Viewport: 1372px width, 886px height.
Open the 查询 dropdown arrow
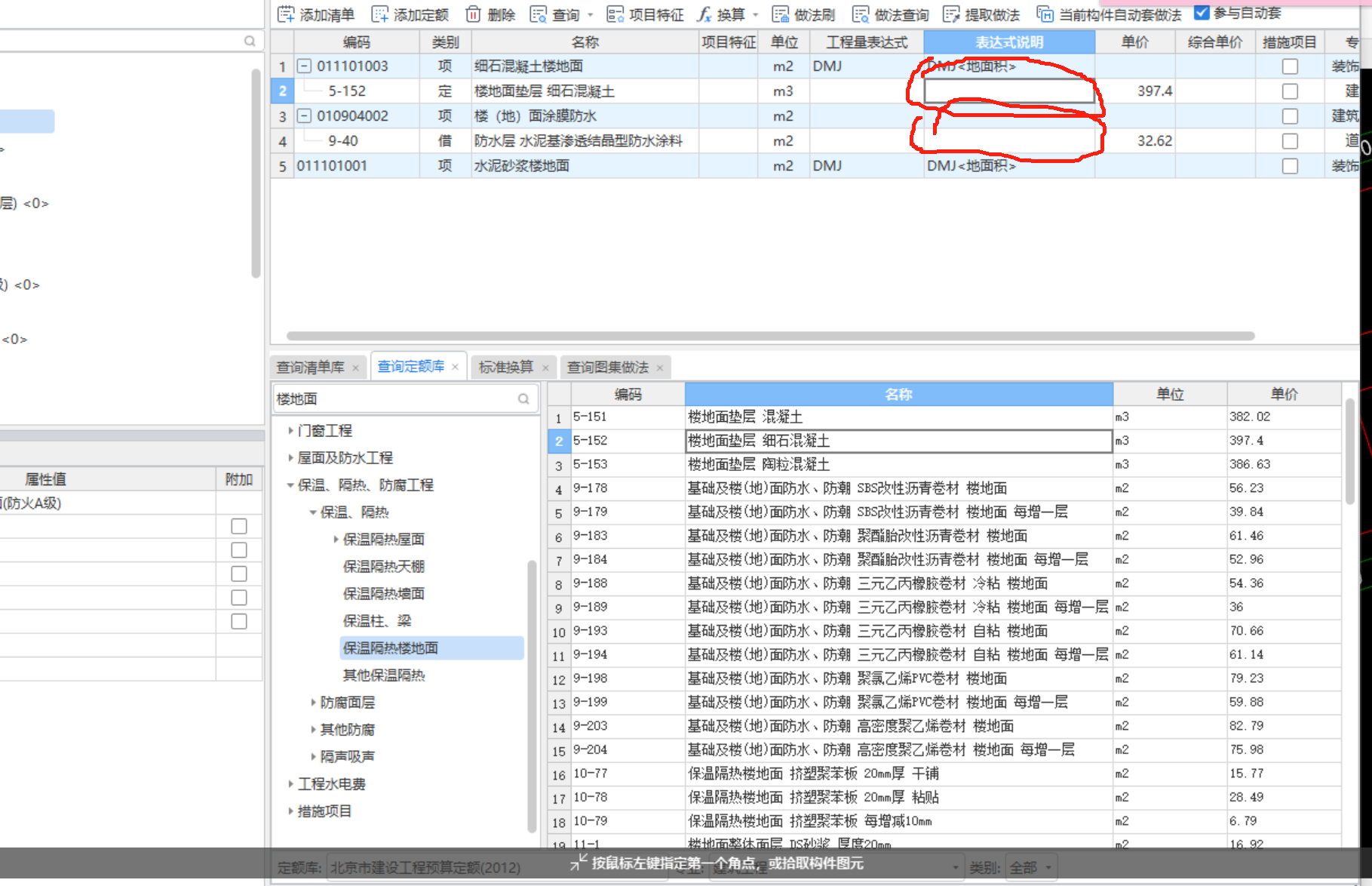click(x=591, y=15)
